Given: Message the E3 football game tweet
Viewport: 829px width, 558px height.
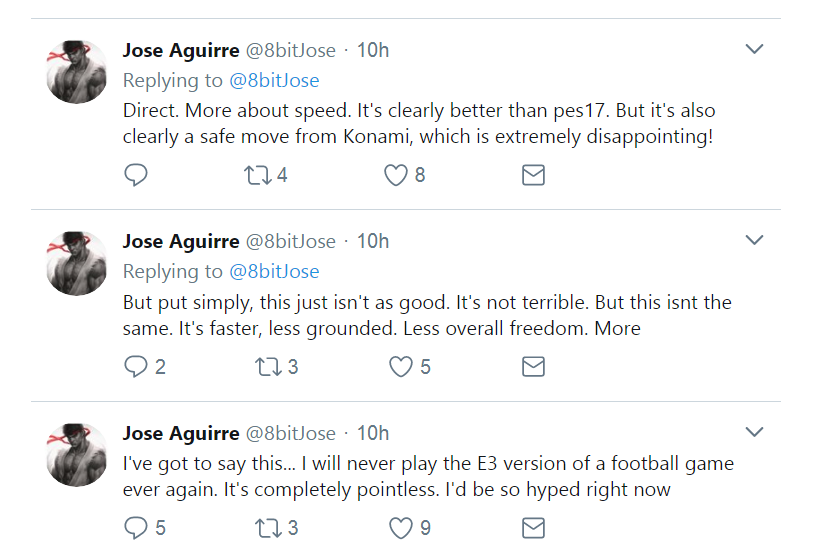Looking at the screenshot, I should click(534, 527).
